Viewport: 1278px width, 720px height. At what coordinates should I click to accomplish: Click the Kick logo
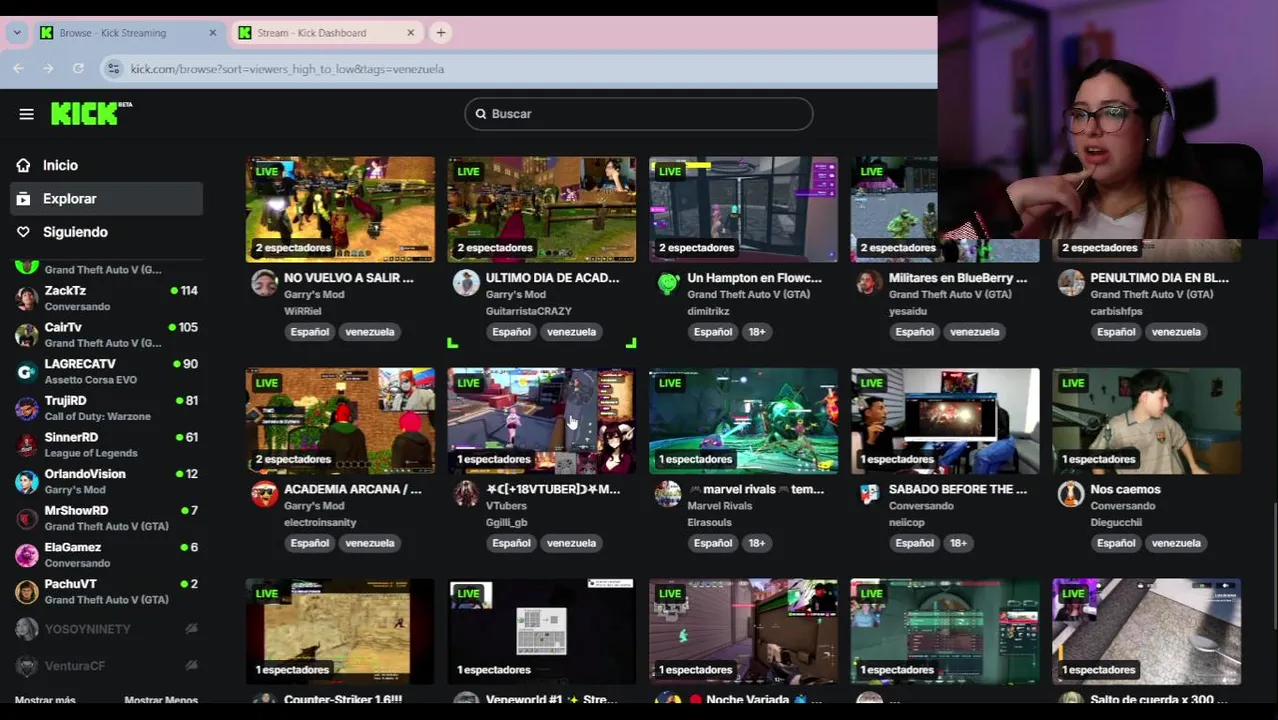[x=90, y=113]
